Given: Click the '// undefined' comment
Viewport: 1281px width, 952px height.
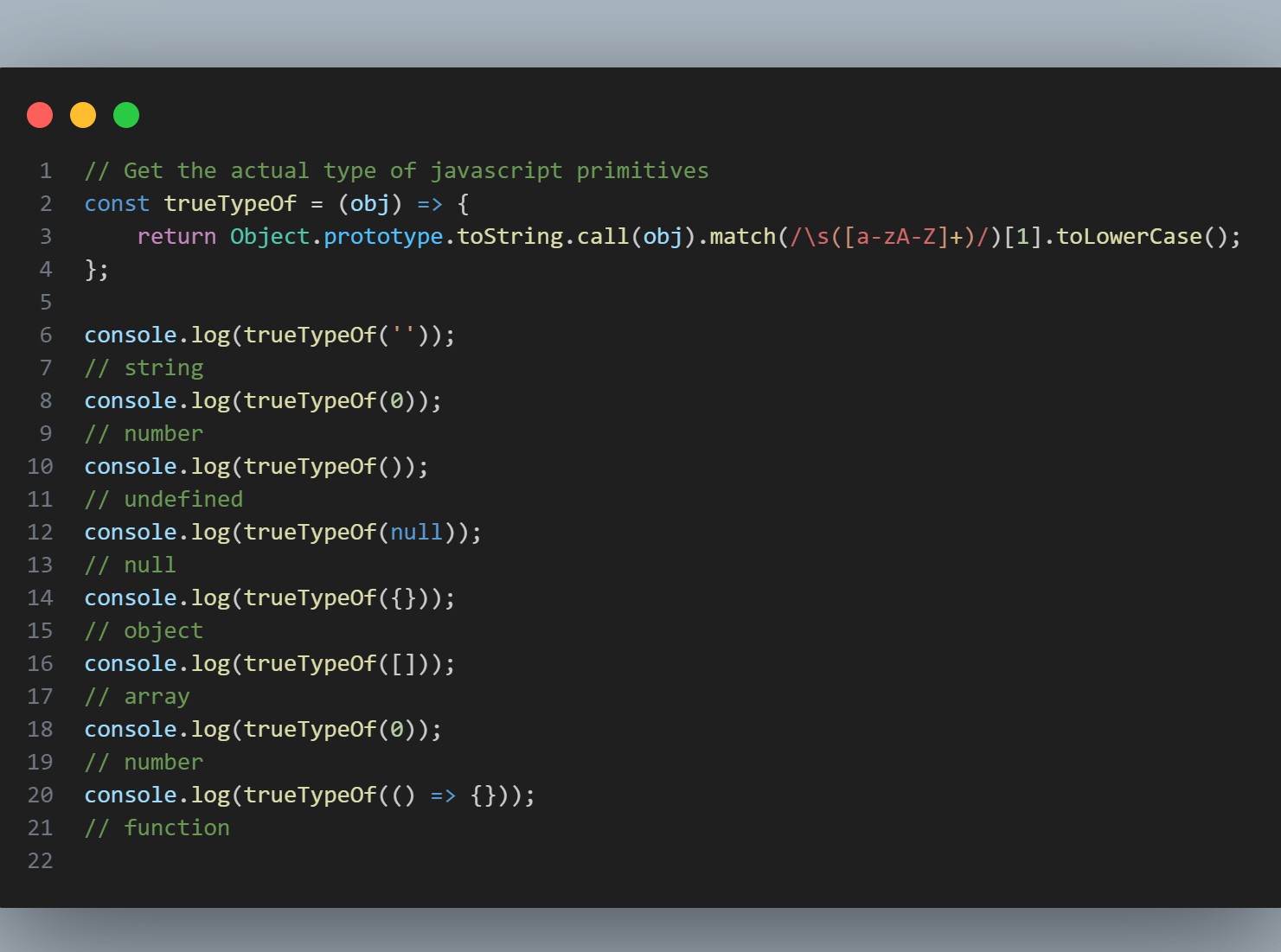Looking at the screenshot, I should [x=163, y=500].
